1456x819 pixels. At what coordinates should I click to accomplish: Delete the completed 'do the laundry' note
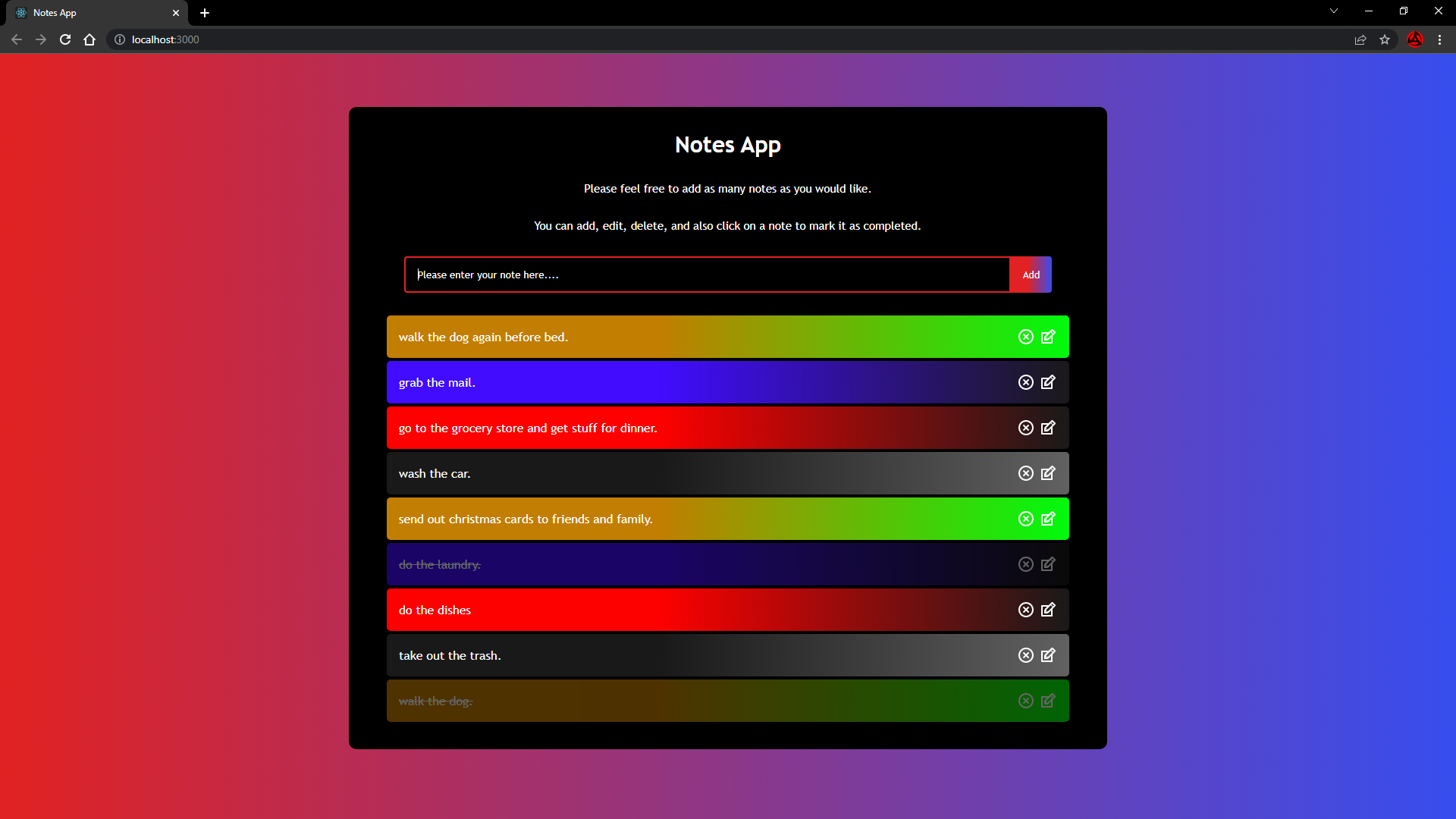tap(1025, 564)
